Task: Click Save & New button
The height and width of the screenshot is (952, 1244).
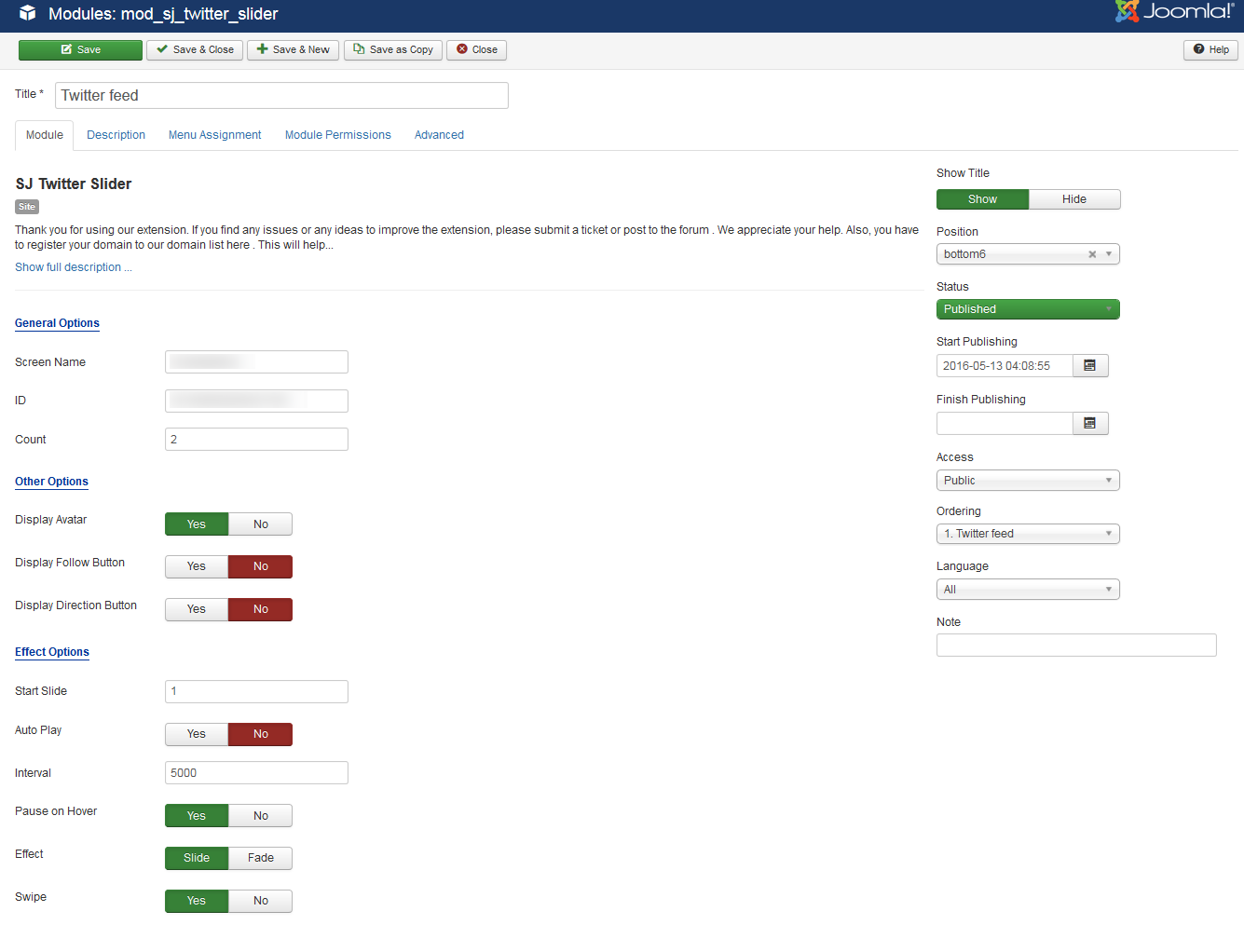Action: (294, 50)
